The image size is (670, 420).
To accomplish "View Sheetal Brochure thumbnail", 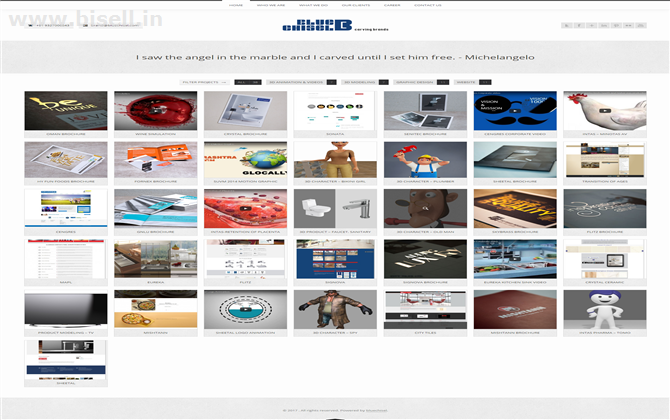I will (515, 160).
